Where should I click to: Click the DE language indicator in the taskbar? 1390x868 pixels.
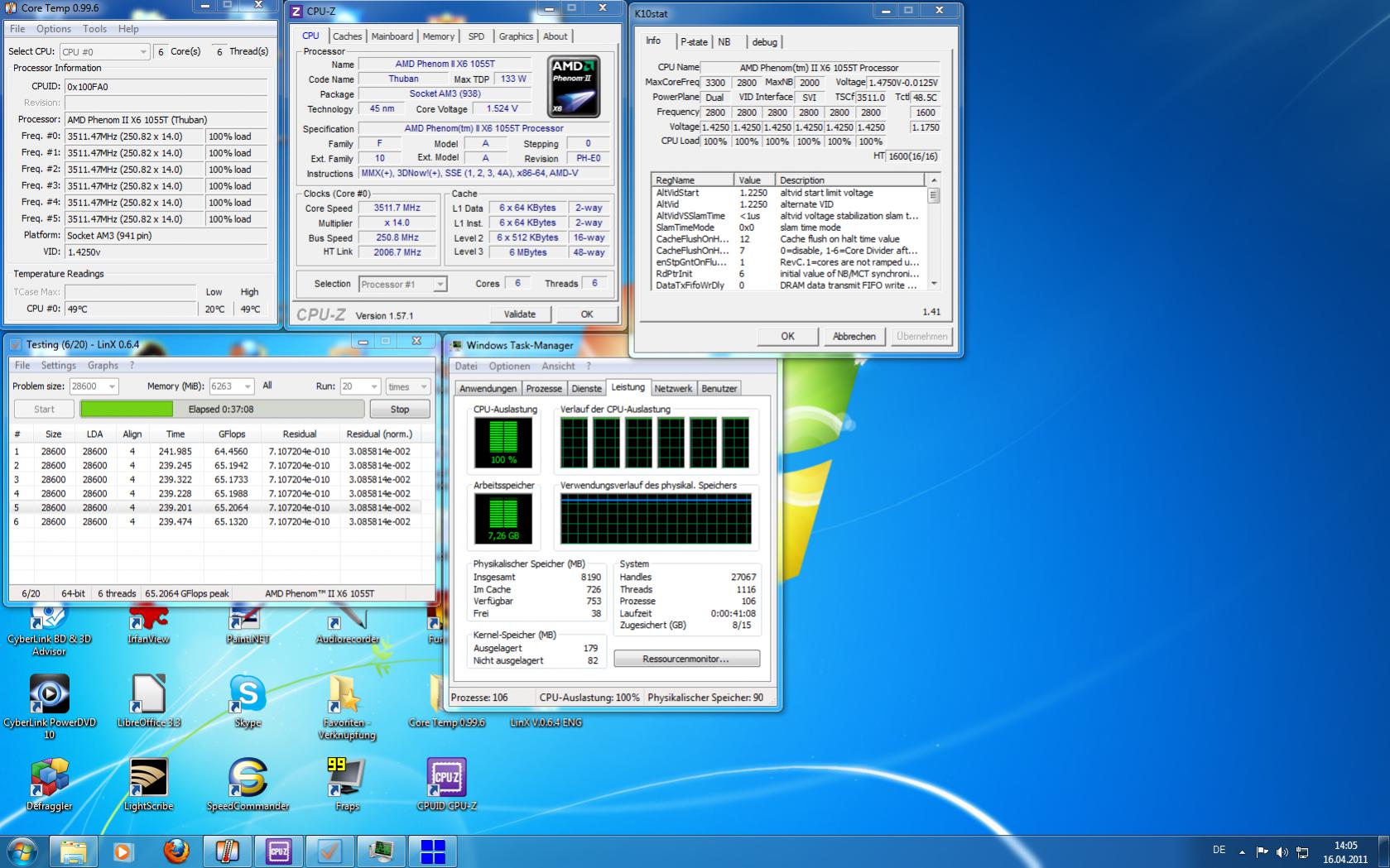point(1219,850)
